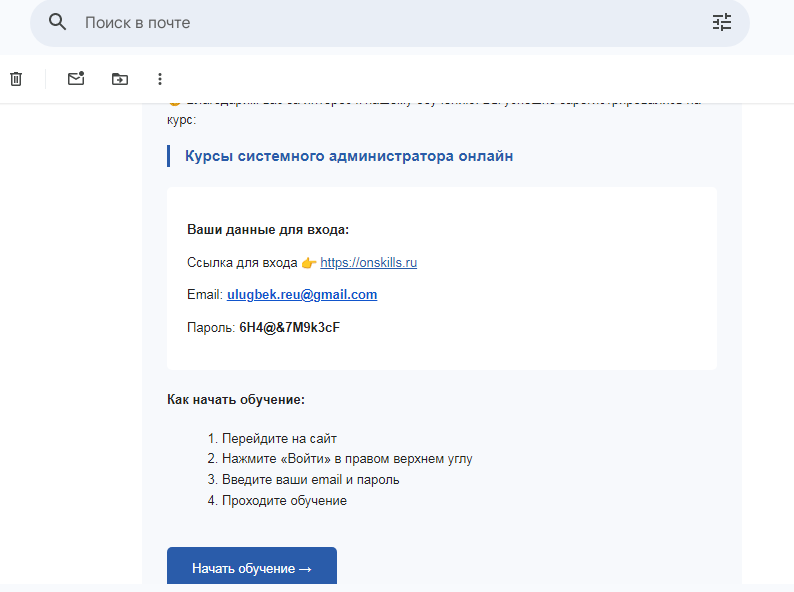Click the move-to-folder icon
Screen dimensions: 794x592
pyautogui.click(x=120, y=79)
